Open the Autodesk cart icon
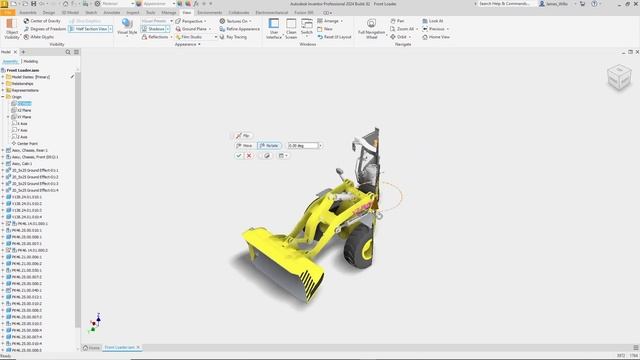This screenshot has width=640, height=360. tap(582, 4)
